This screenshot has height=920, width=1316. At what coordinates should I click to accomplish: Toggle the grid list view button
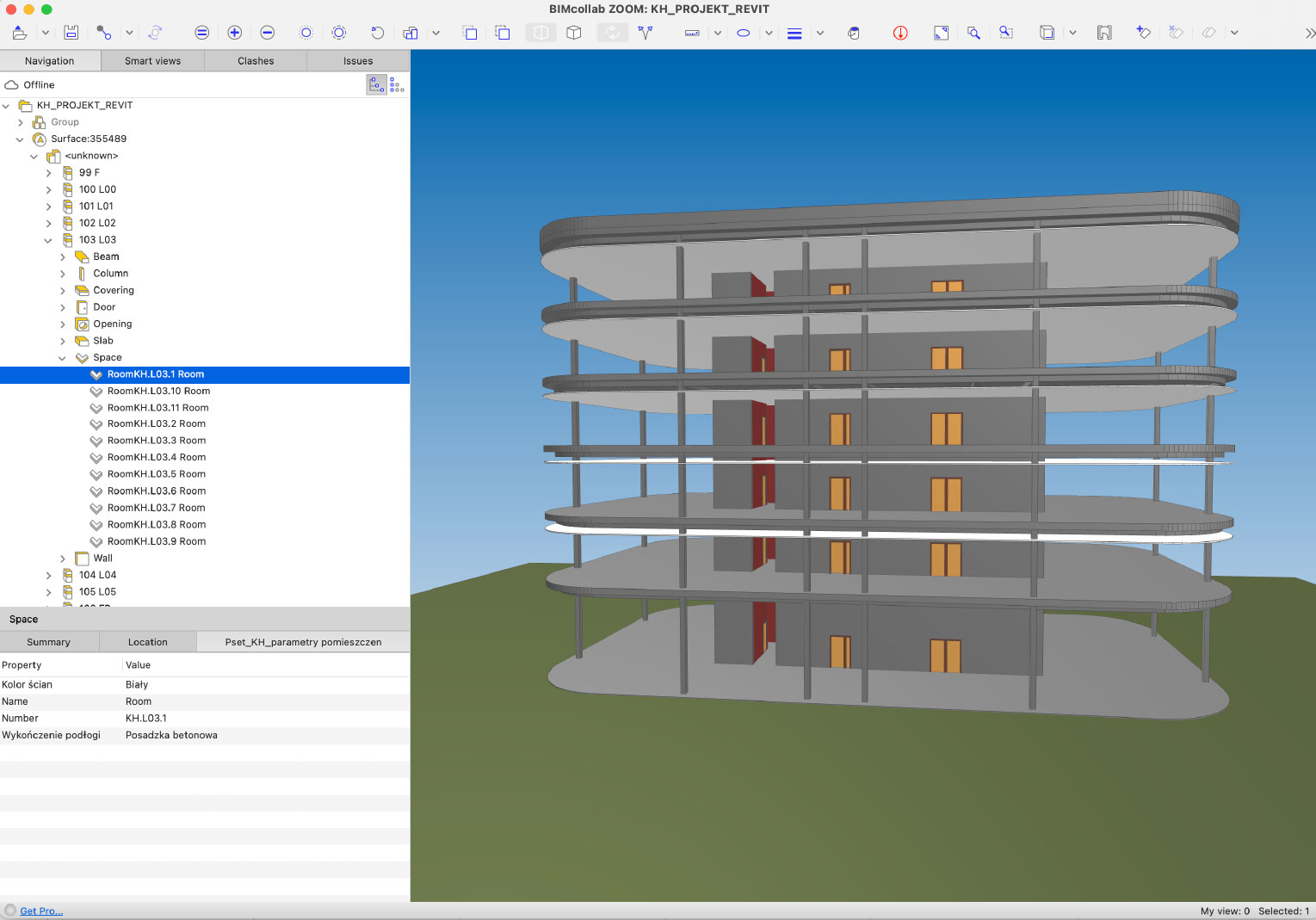coord(397,84)
